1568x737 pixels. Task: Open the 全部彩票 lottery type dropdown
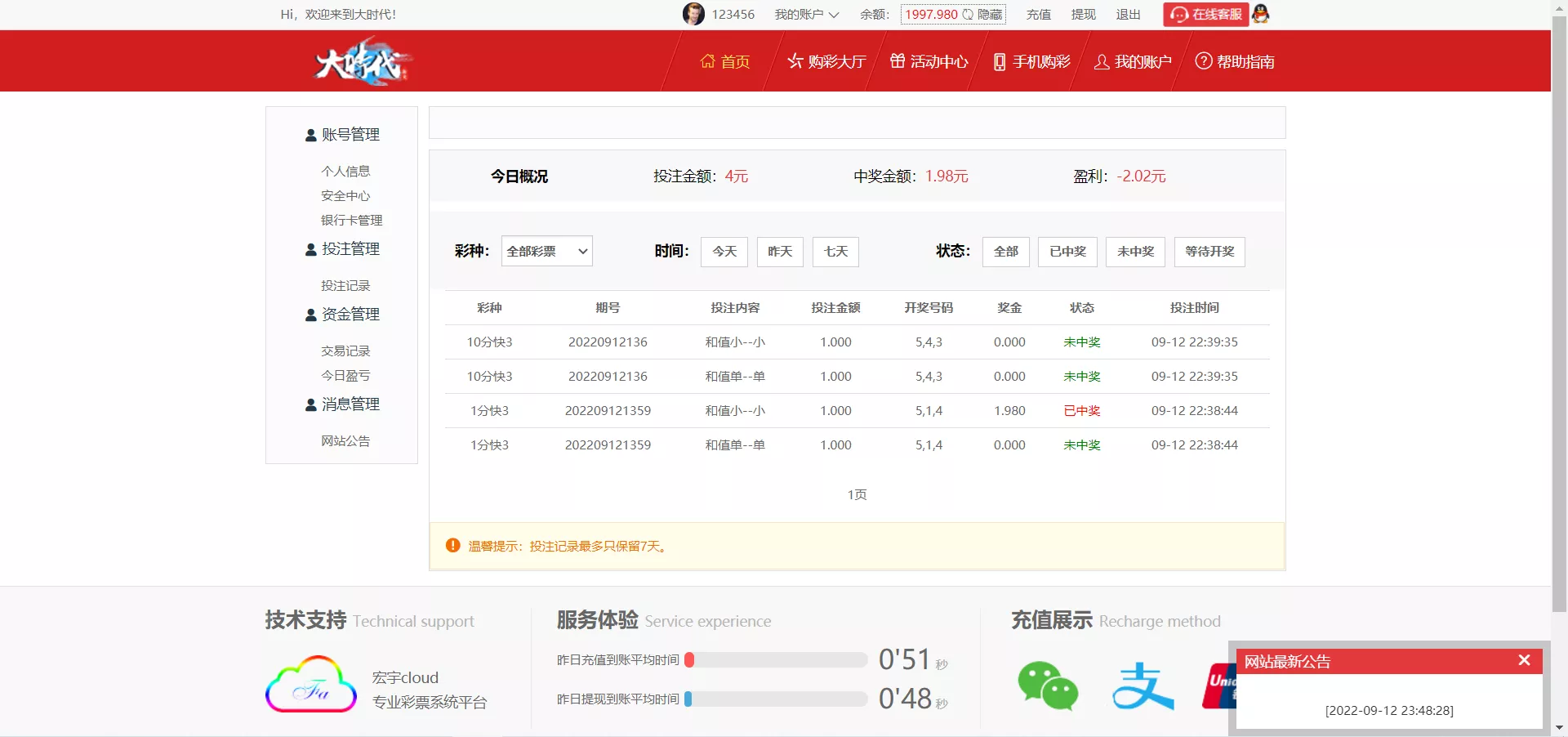click(546, 251)
